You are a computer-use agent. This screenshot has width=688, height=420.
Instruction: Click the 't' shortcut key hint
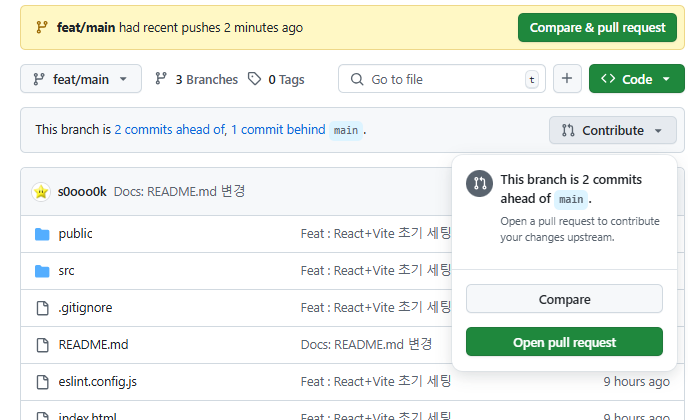click(x=532, y=79)
